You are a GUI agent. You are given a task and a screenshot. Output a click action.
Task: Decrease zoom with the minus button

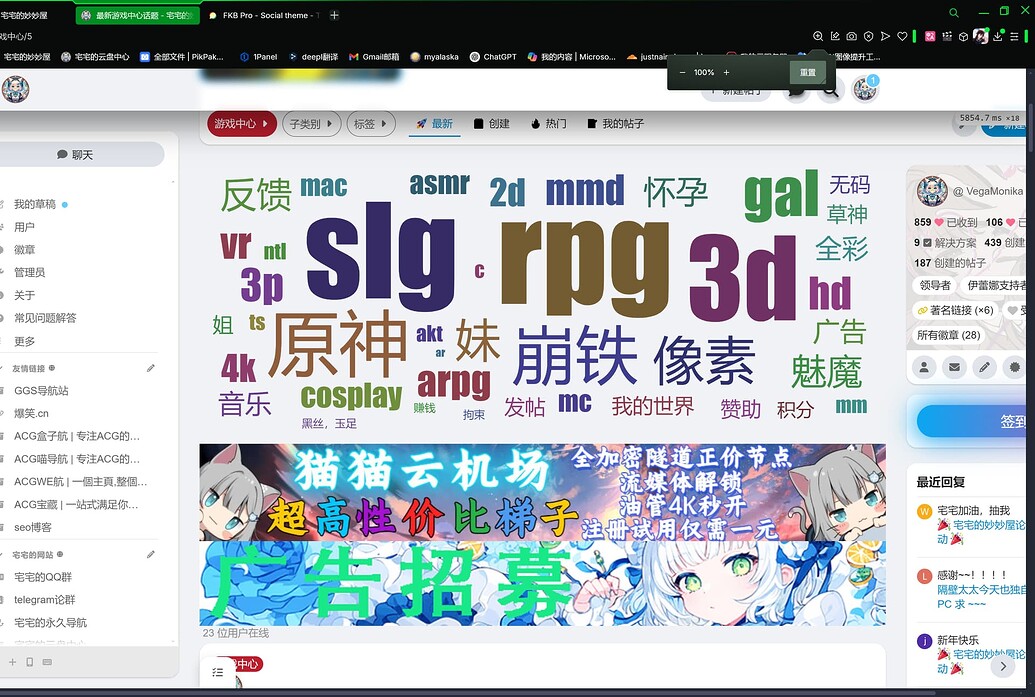683,72
